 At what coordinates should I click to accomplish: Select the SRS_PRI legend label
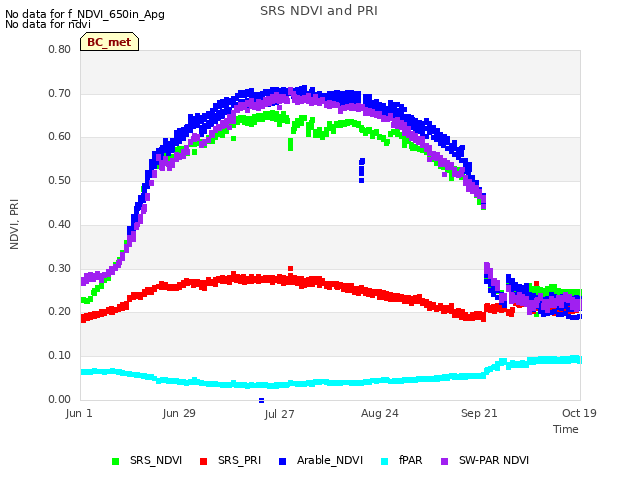coord(239,460)
